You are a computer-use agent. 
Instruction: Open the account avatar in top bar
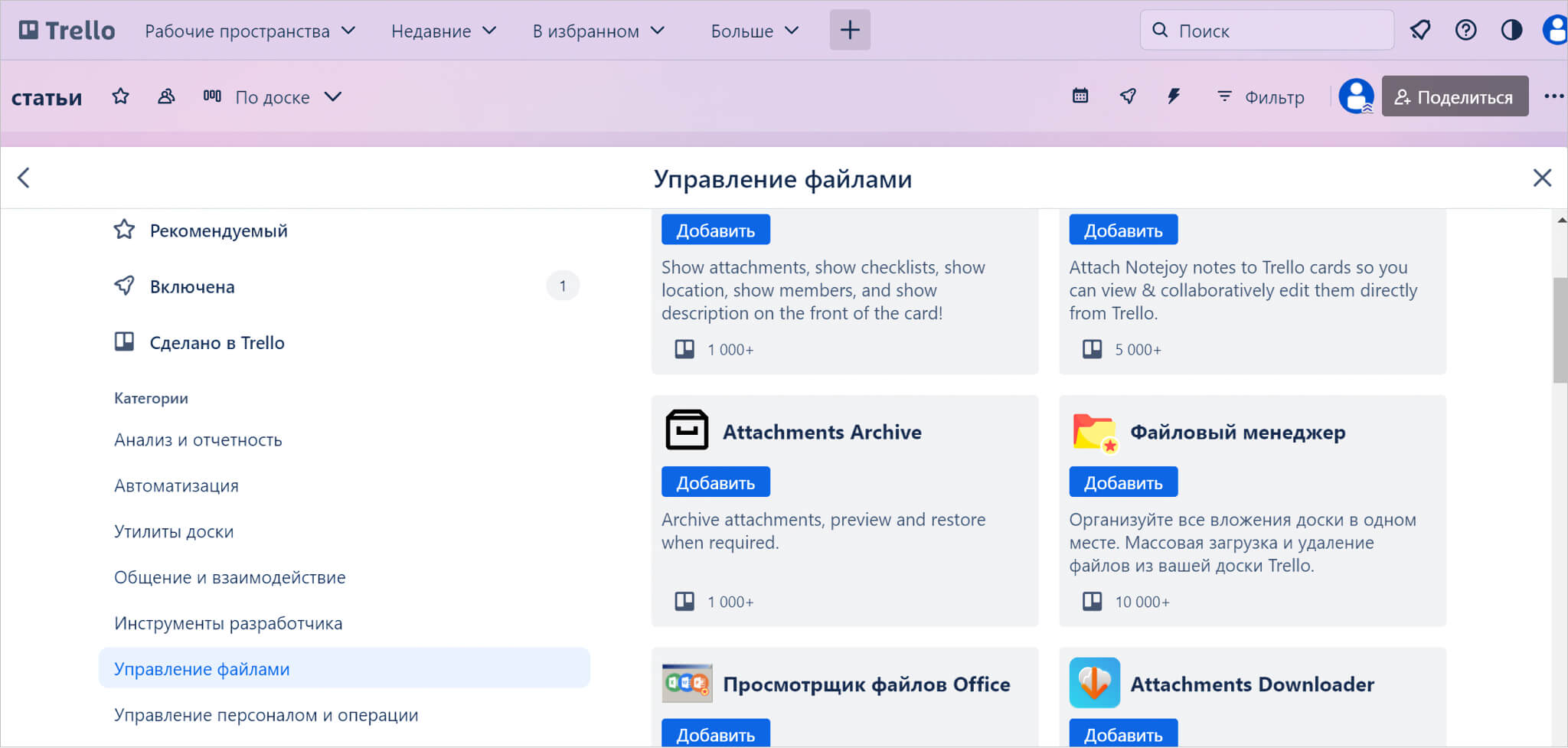coord(1555,30)
